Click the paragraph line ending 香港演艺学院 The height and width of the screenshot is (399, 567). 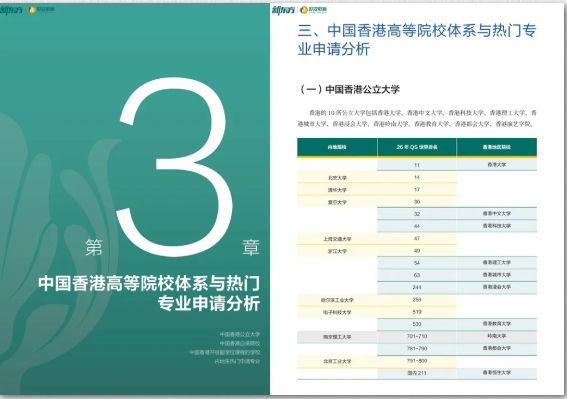coord(416,124)
